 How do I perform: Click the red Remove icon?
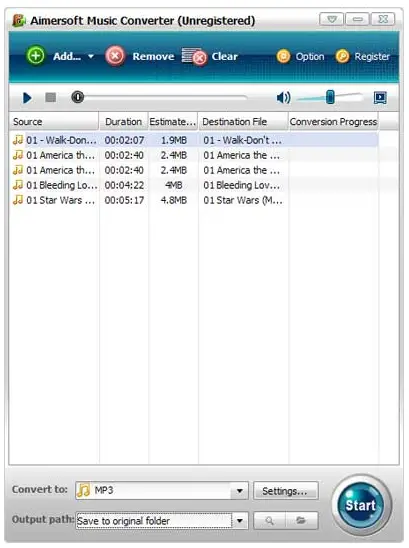pos(115,56)
